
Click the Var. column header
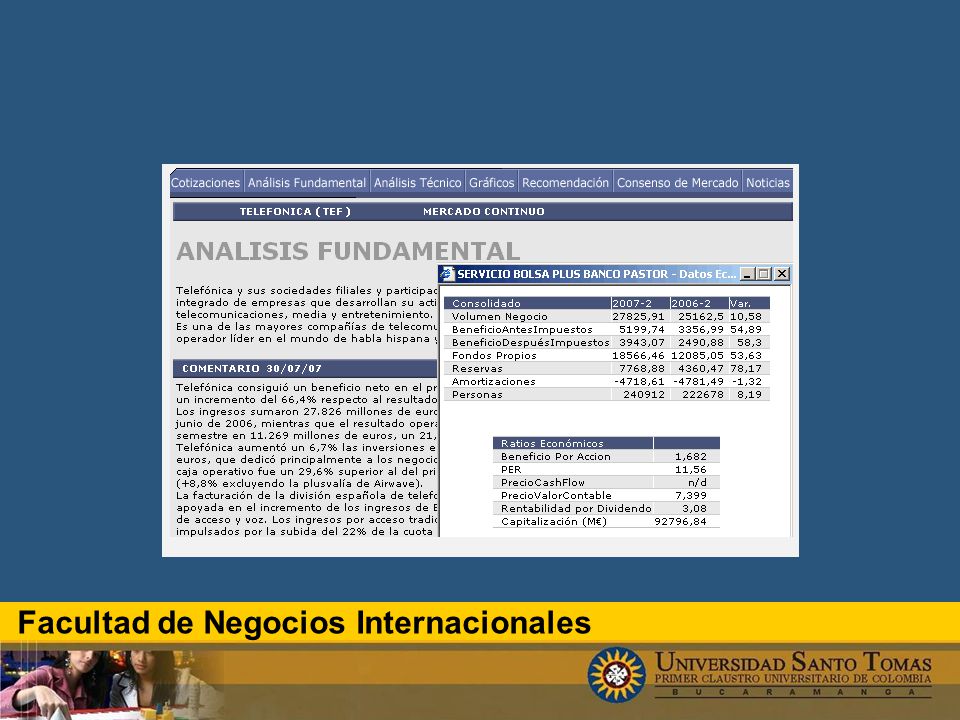749,303
